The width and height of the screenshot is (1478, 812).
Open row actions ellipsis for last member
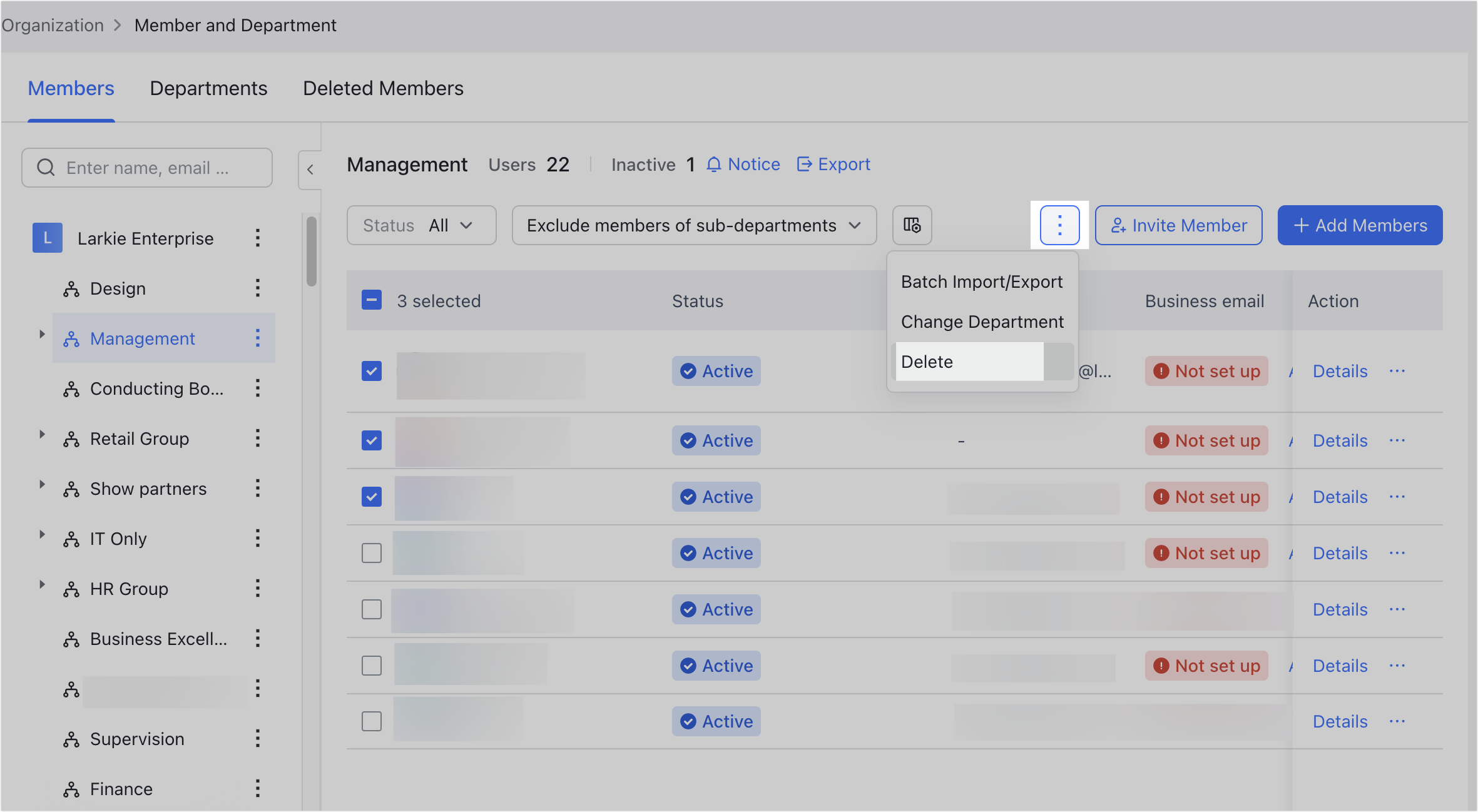[1397, 721]
